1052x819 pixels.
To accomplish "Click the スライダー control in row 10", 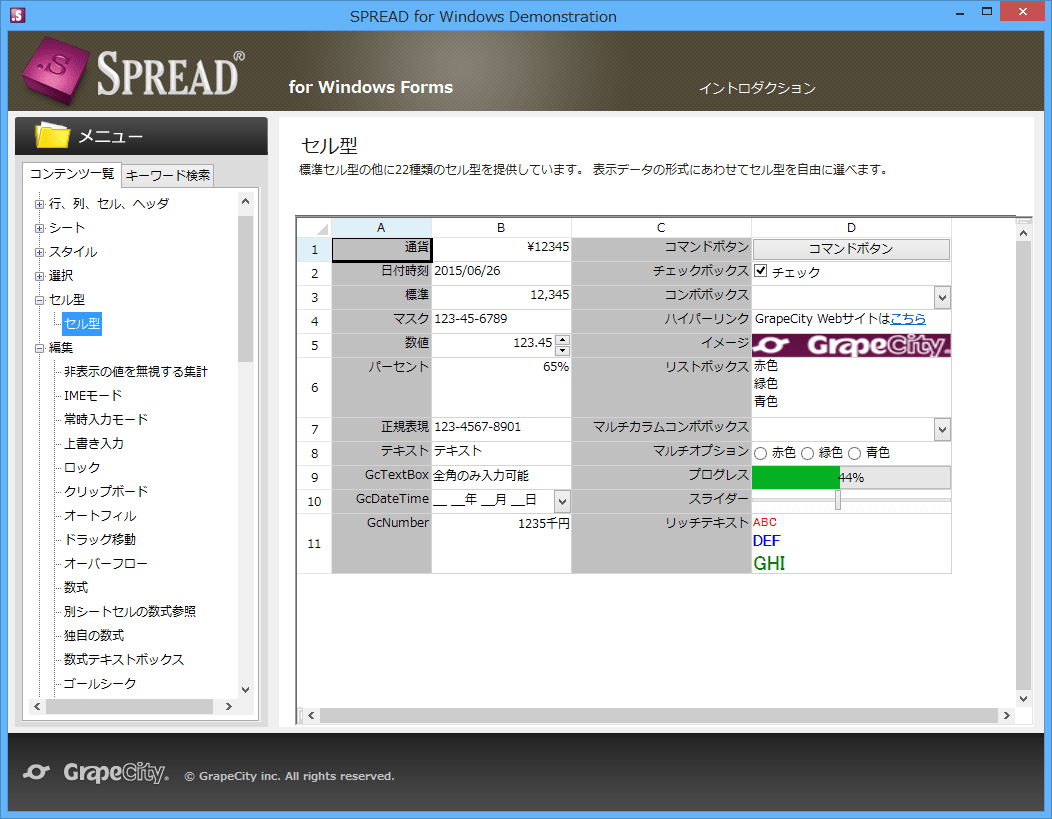I will (x=838, y=500).
